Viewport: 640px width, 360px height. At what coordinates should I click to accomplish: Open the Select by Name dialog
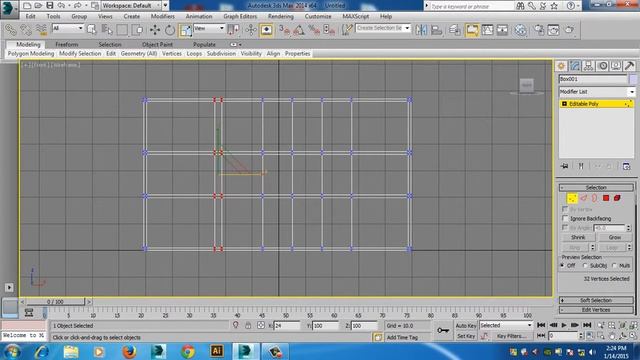point(107,30)
